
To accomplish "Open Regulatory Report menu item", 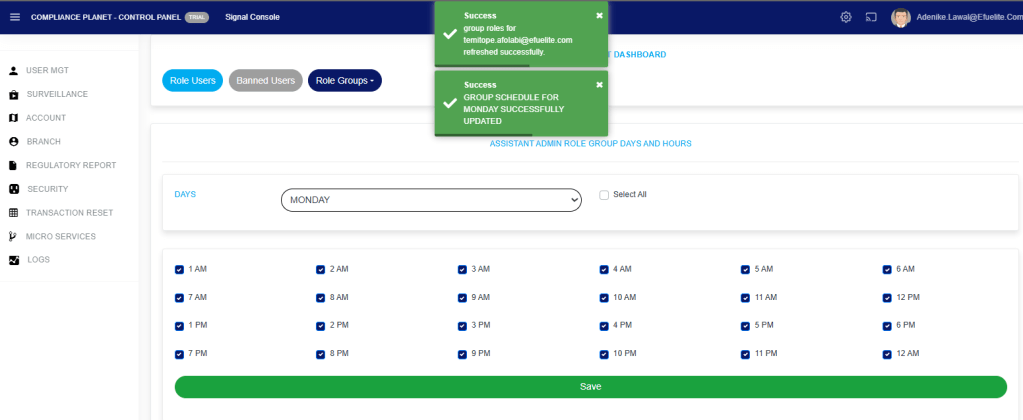I will pyautogui.click(x=71, y=165).
